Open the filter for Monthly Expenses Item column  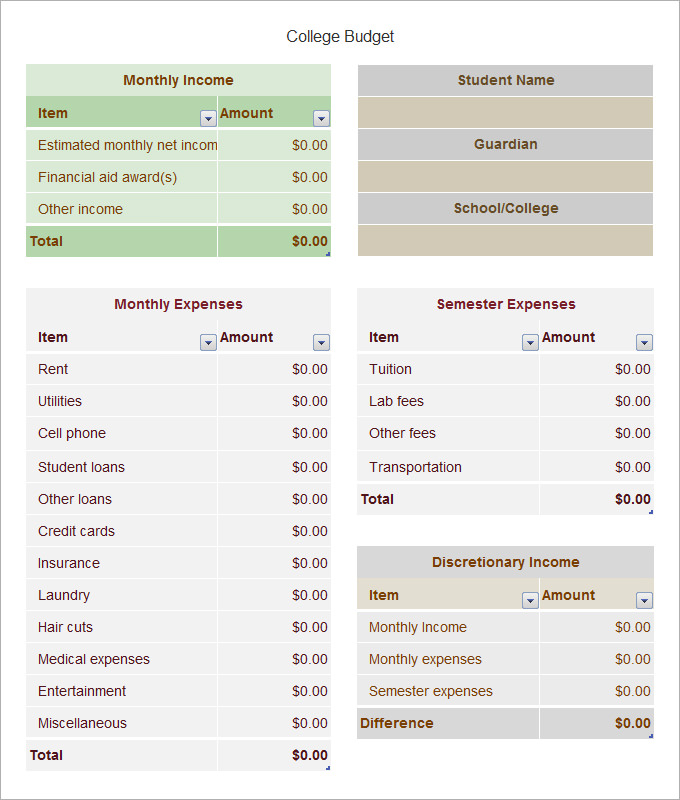(208, 341)
